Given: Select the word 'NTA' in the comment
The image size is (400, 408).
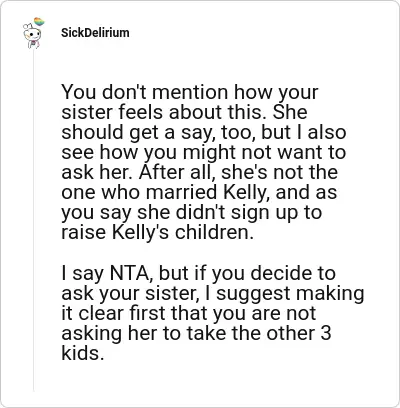Looking at the screenshot, I should [x=130, y=273].
